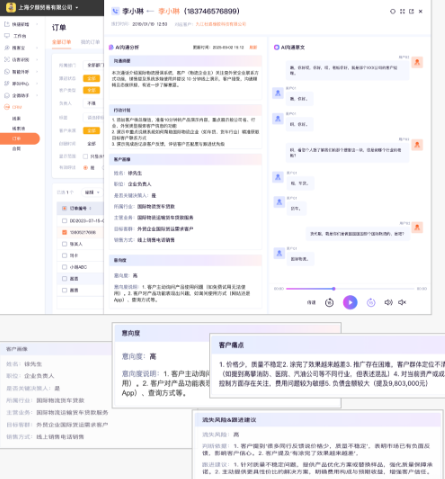Click the volume speaker icon
The width and height of the screenshot is (445, 479).
pos(388,302)
